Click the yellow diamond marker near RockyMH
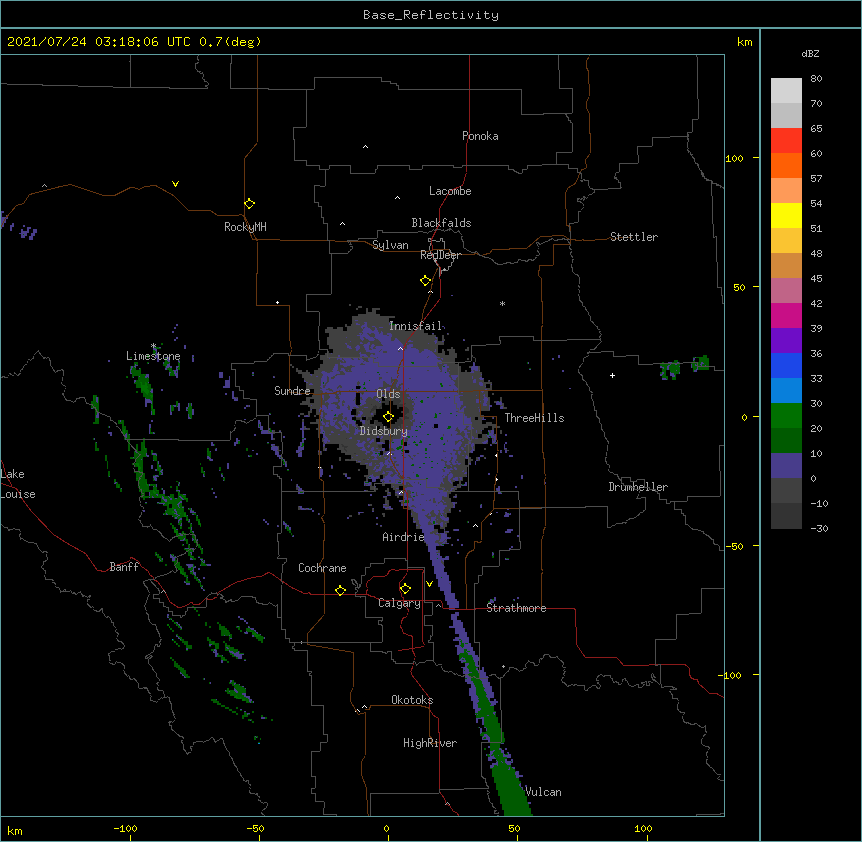Screen dimensions: 862x842 (x=249, y=204)
